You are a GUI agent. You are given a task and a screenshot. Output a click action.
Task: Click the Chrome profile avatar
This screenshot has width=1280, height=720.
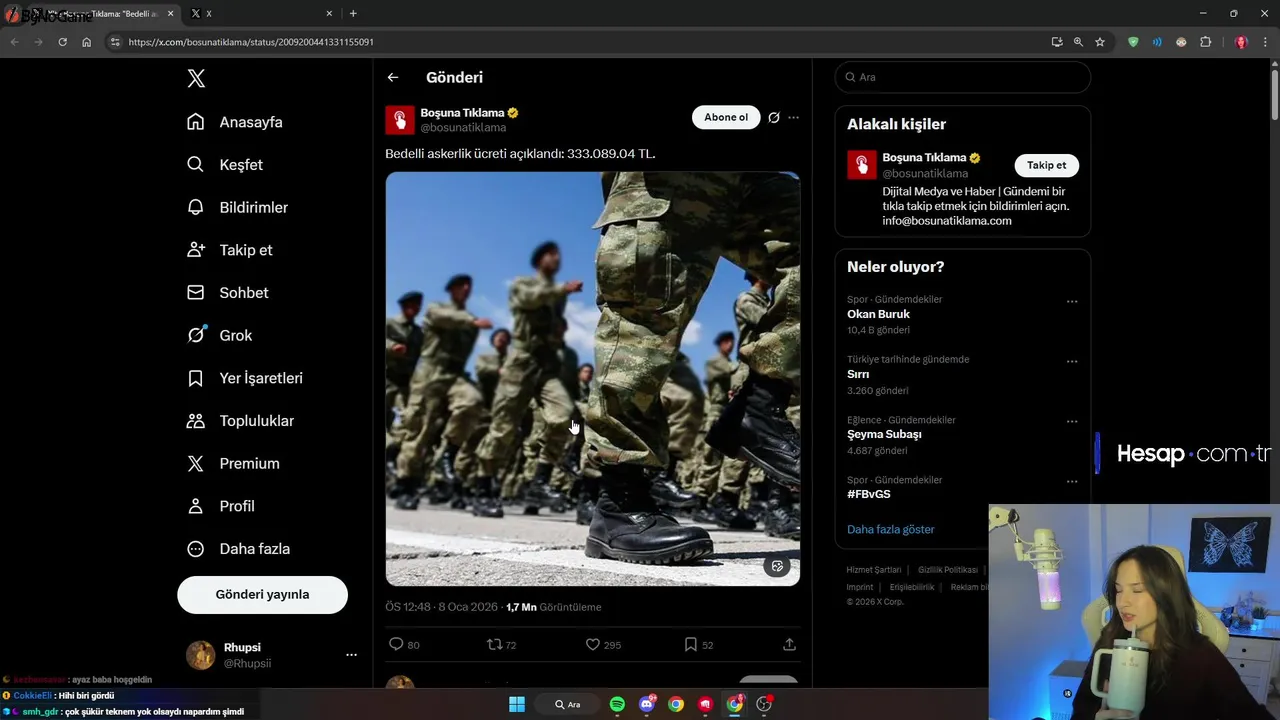tap(1241, 42)
